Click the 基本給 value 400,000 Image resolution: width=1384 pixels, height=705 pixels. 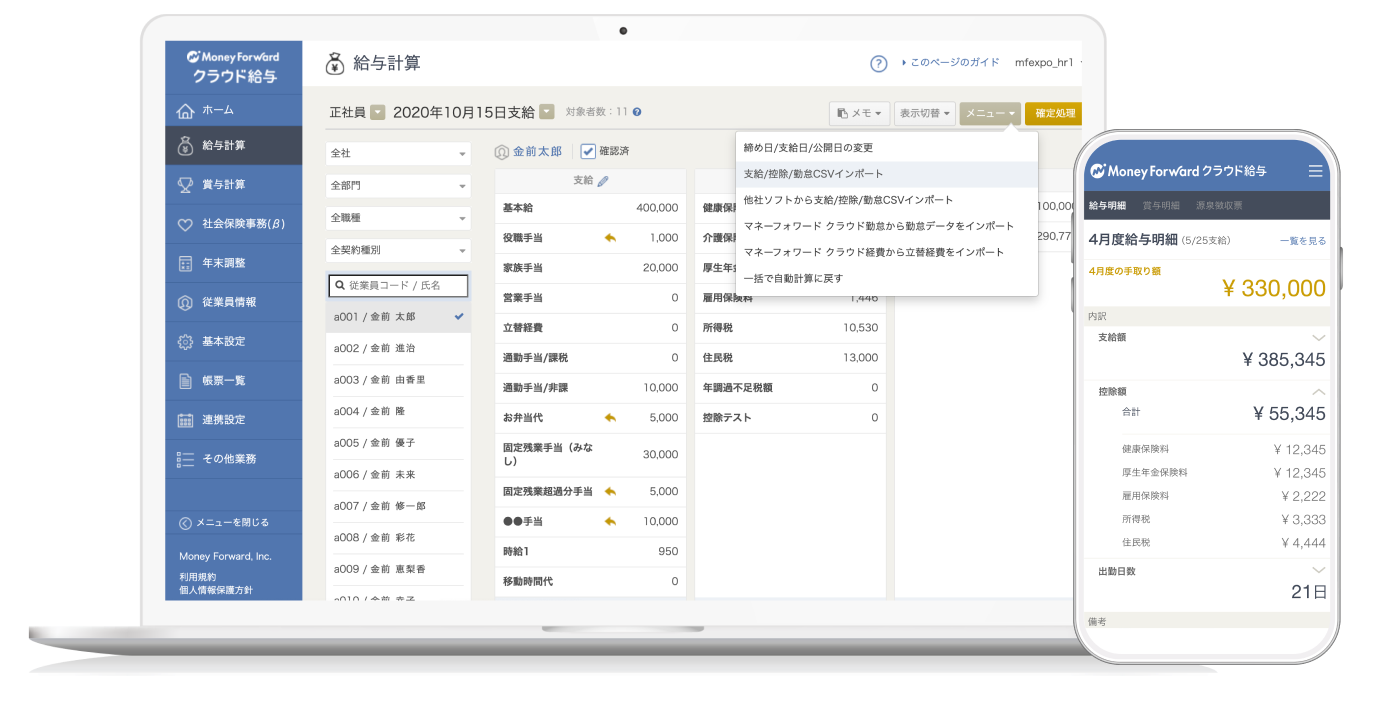[657, 208]
